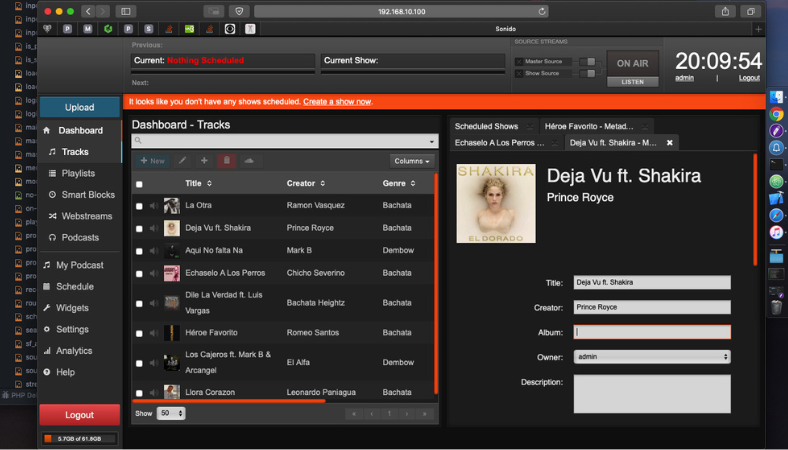Preview La Otra with its speaker icon
Image resolution: width=788 pixels, height=450 pixels.
tap(154, 206)
